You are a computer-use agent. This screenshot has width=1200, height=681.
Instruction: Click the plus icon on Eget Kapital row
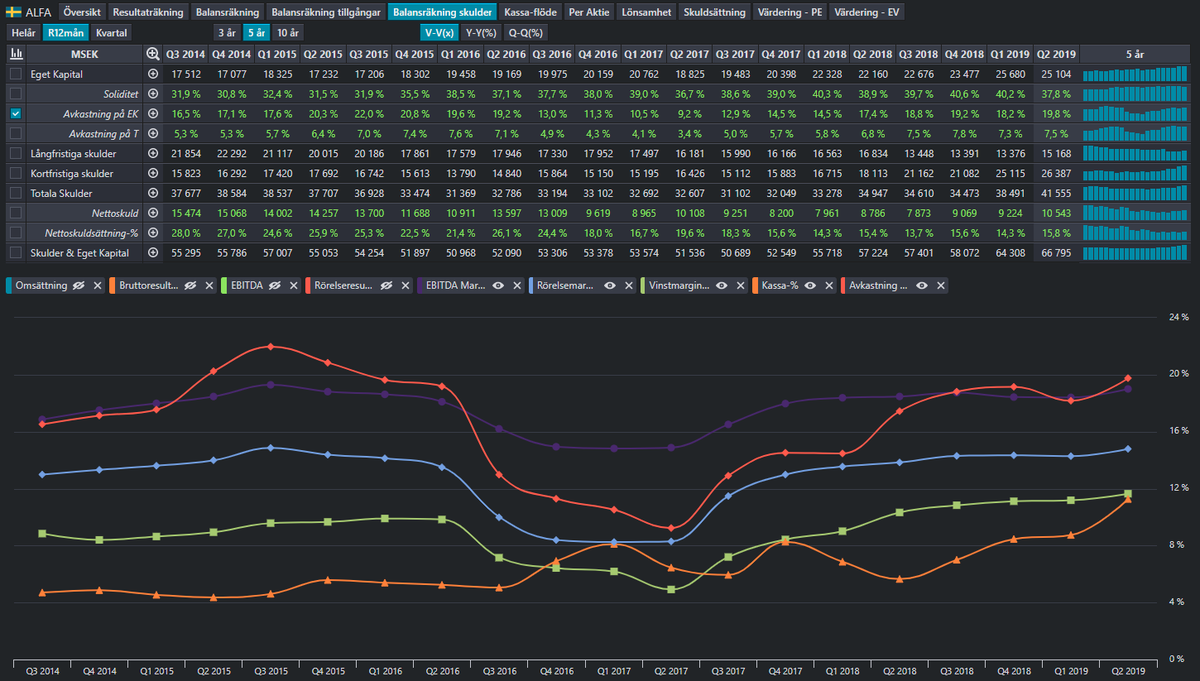[153, 74]
